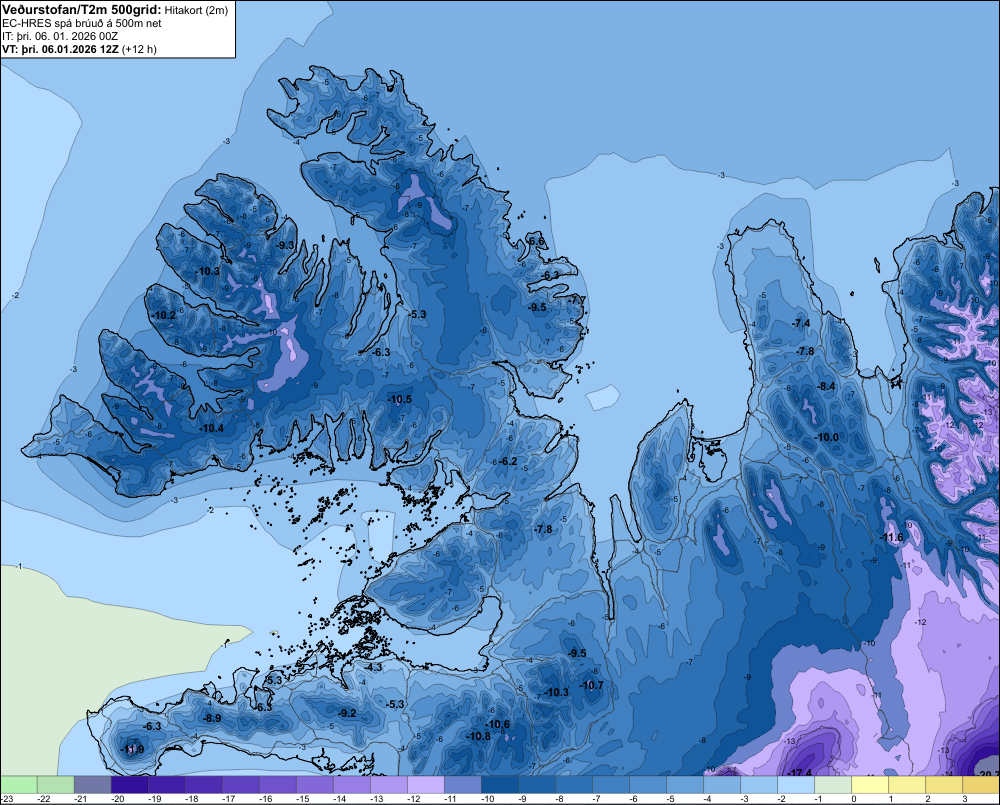Click the orange-yellow swatch above legend label 3

click(x=980, y=785)
